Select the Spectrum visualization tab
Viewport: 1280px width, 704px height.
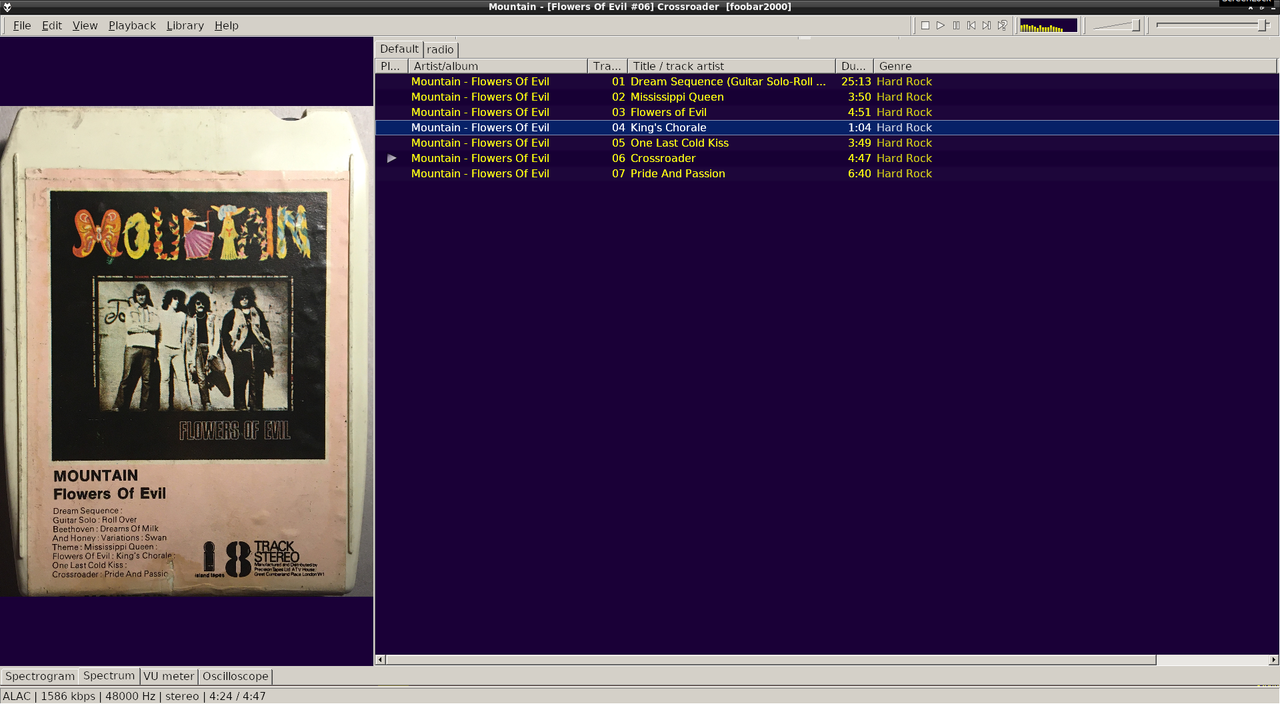[x=109, y=676]
